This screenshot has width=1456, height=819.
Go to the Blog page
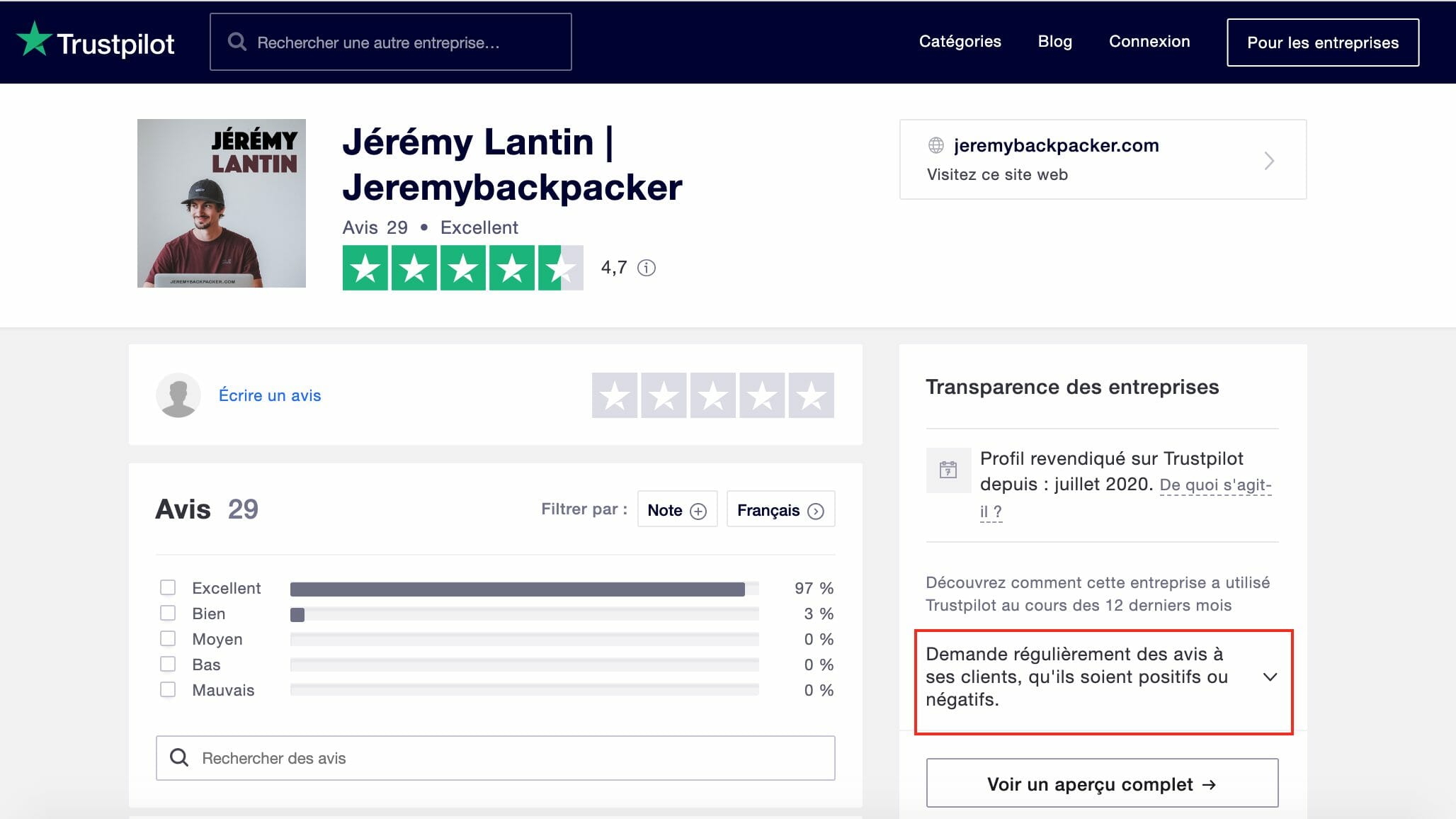pos(1054,41)
